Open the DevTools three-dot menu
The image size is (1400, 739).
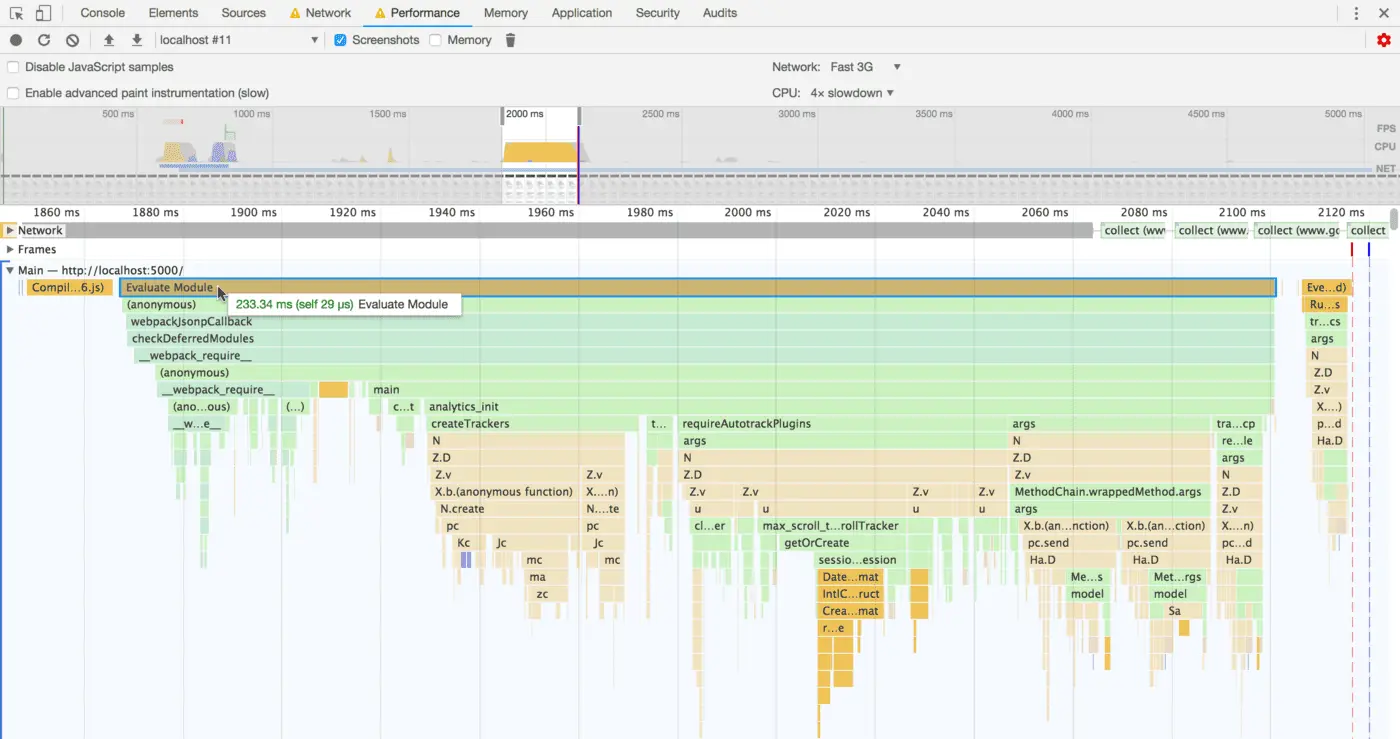(1355, 13)
